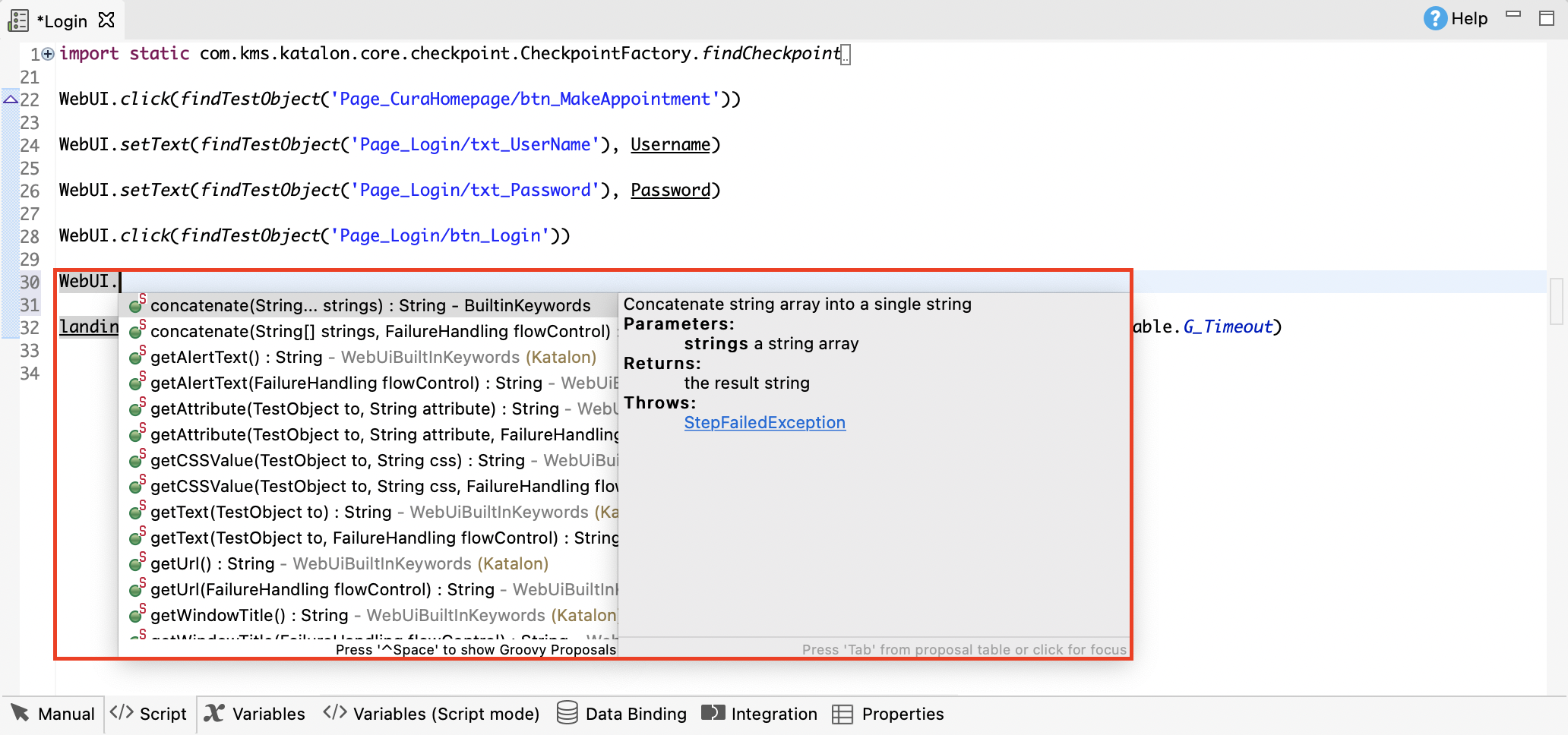The image size is (1568, 735).
Task: Click the marker triangle beside line 22
Action: (9, 99)
